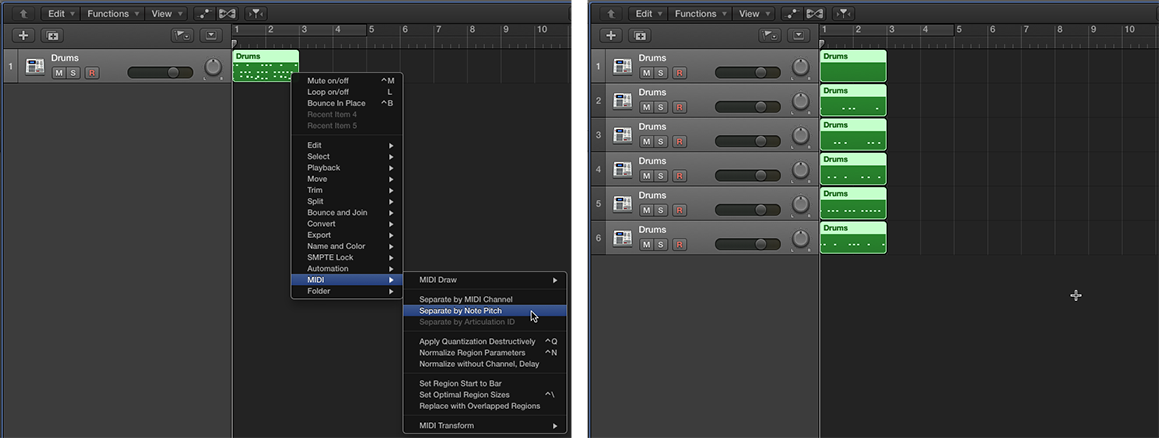Click the duplicate track icon in the six-track window
The height and width of the screenshot is (438, 1159).
[639, 35]
